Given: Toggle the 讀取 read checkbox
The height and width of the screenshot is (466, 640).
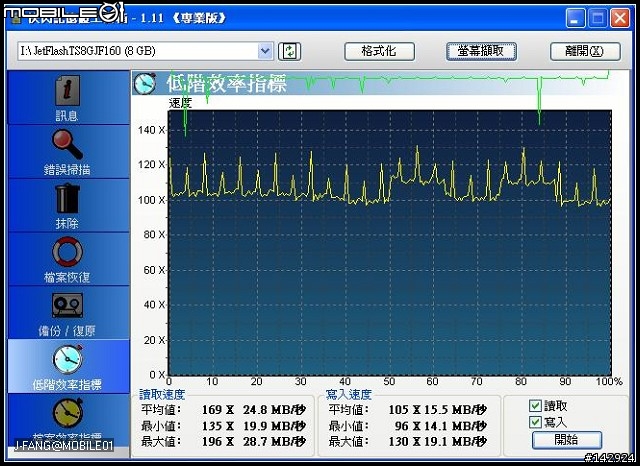Looking at the screenshot, I should pos(535,406).
